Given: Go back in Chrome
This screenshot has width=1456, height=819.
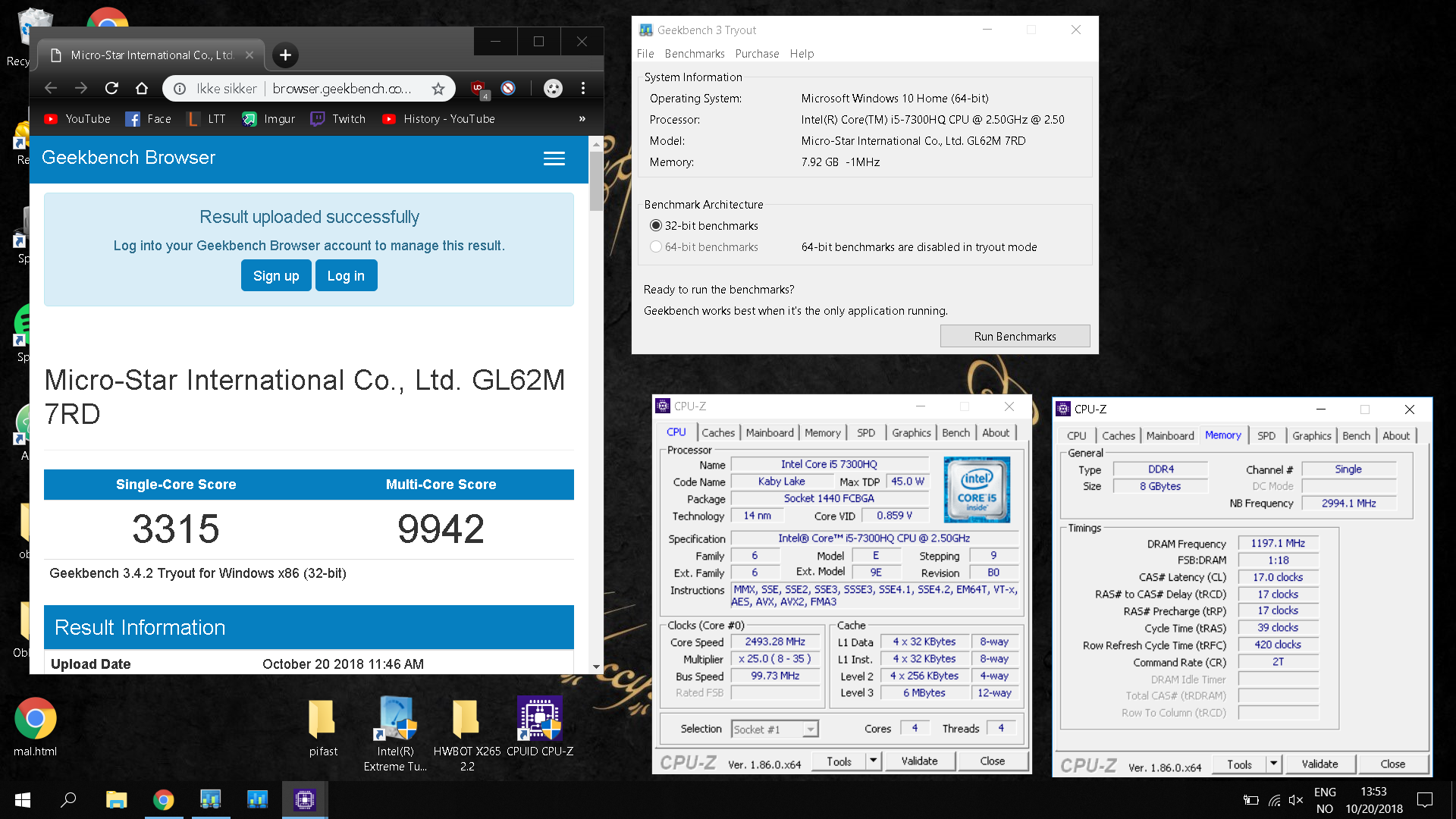Looking at the screenshot, I should [x=51, y=88].
